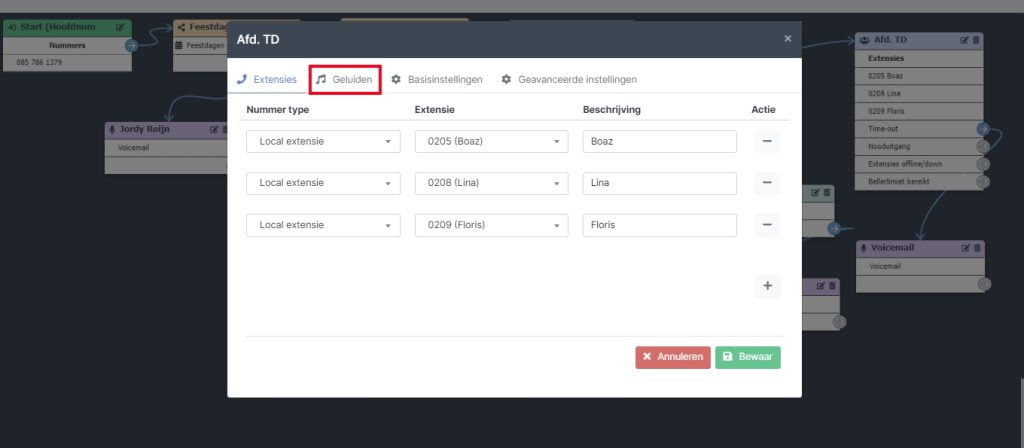The height and width of the screenshot is (448, 1024).
Task: Select the 0209 Floris row in node
Action: point(919,111)
